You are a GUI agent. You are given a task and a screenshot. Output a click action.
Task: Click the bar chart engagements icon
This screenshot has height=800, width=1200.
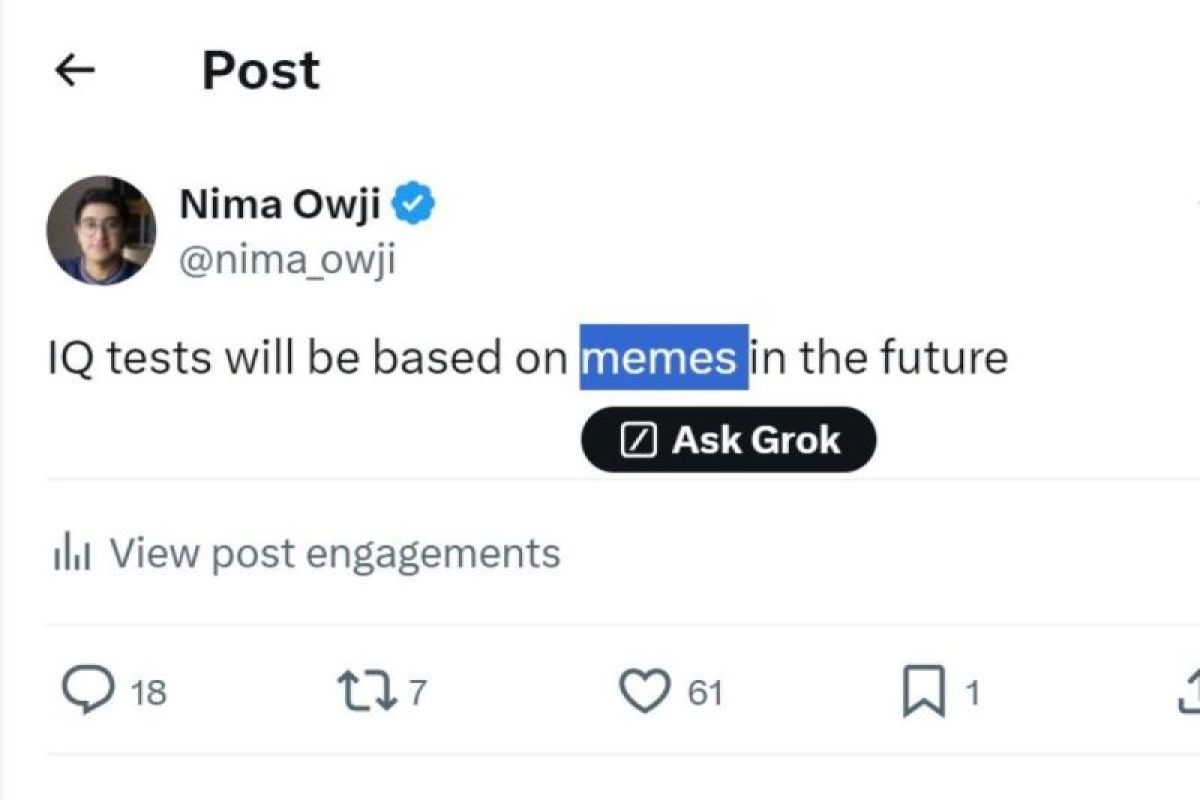[x=72, y=553]
